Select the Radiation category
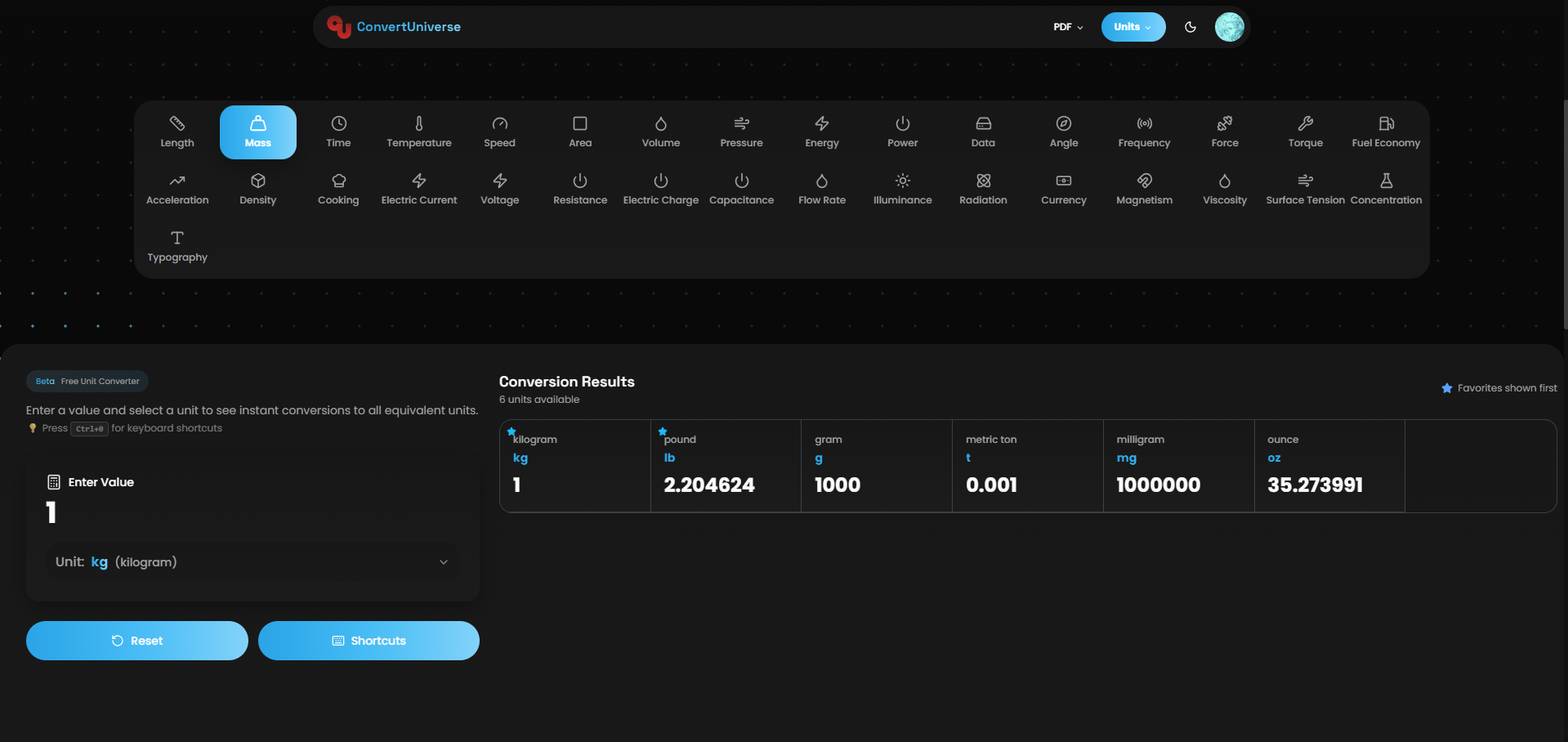Screen dimensions: 1568x742 tap(983, 189)
